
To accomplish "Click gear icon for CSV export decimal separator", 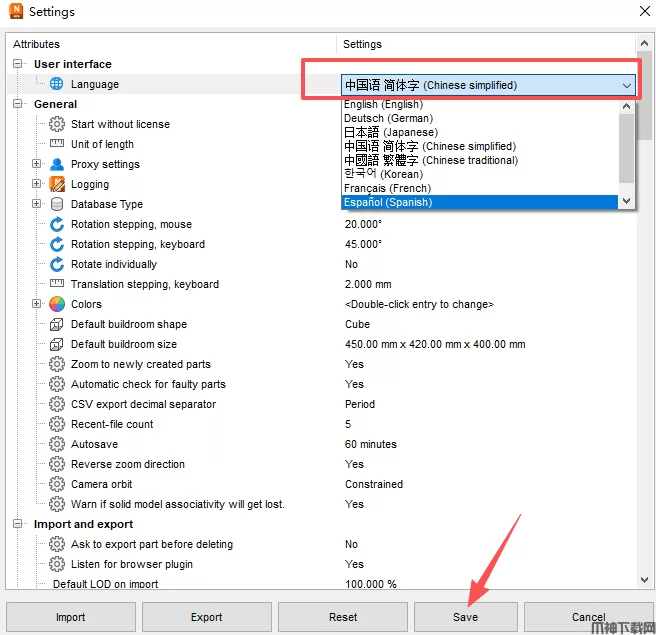I will pos(56,404).
